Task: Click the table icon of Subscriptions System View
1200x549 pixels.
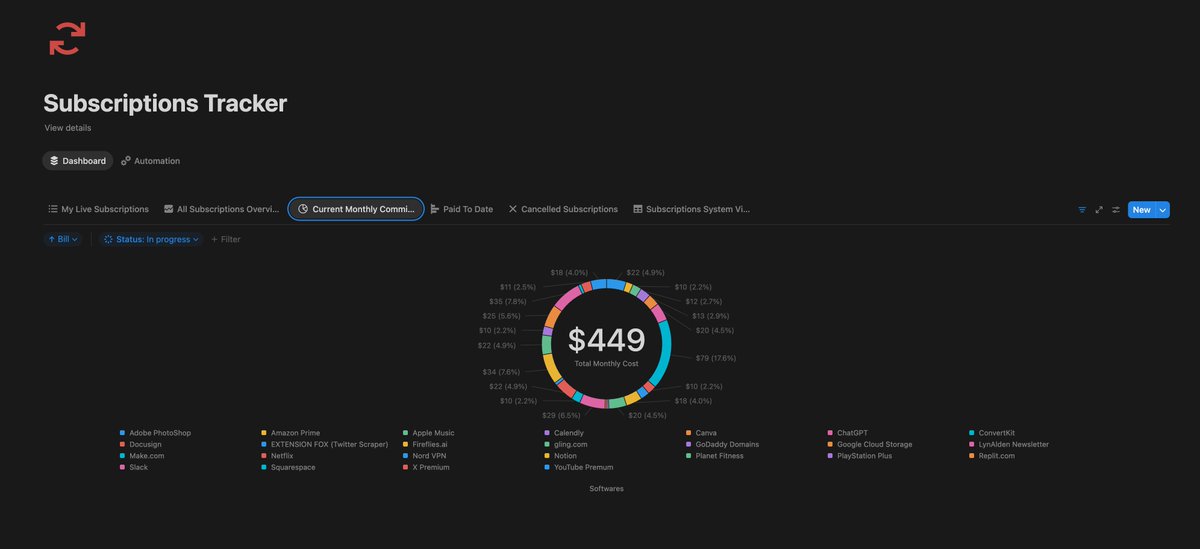Action: coord(638,209)
